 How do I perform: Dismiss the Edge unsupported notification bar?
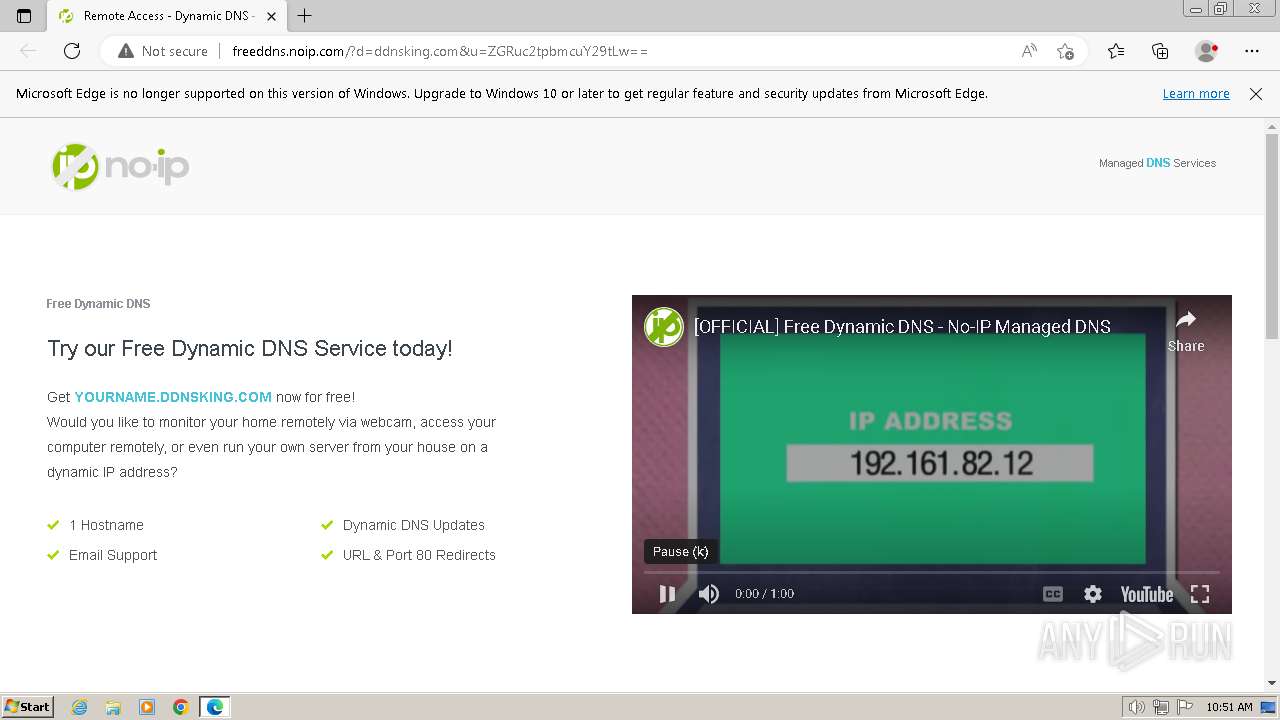1256,94
